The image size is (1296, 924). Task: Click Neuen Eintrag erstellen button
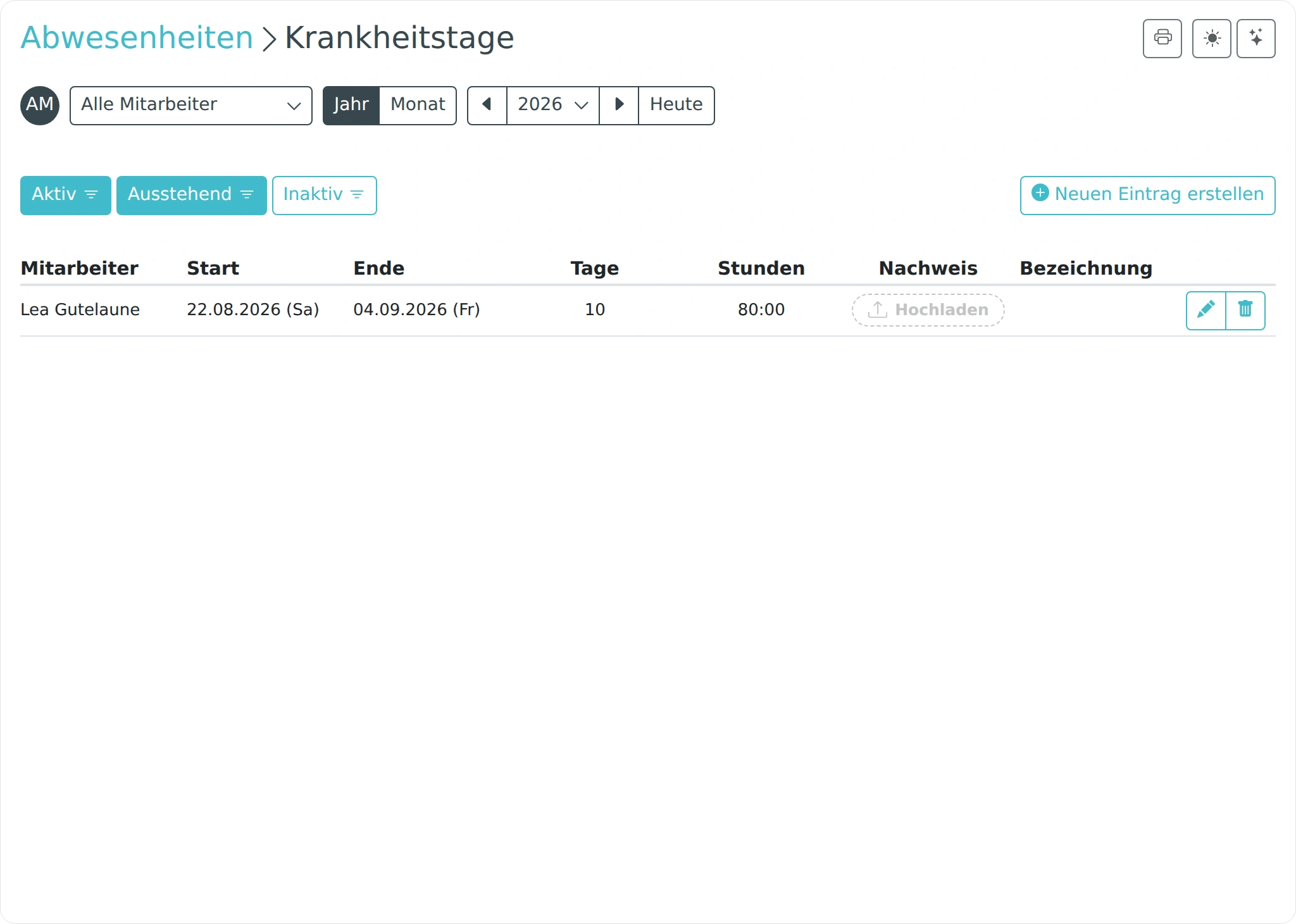1147,196
